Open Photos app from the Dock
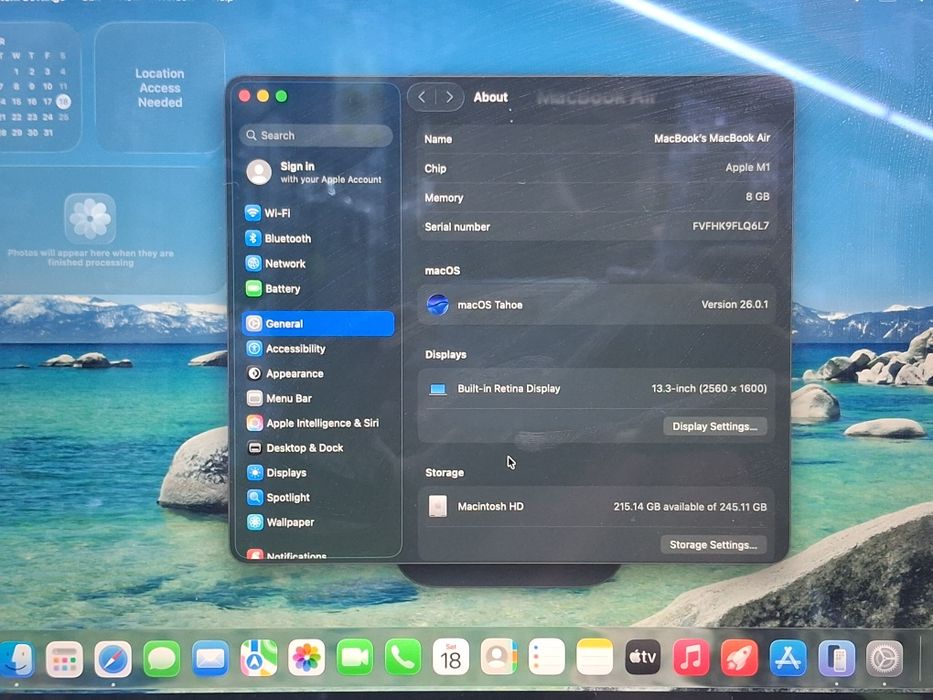 [x=306, y=658]
